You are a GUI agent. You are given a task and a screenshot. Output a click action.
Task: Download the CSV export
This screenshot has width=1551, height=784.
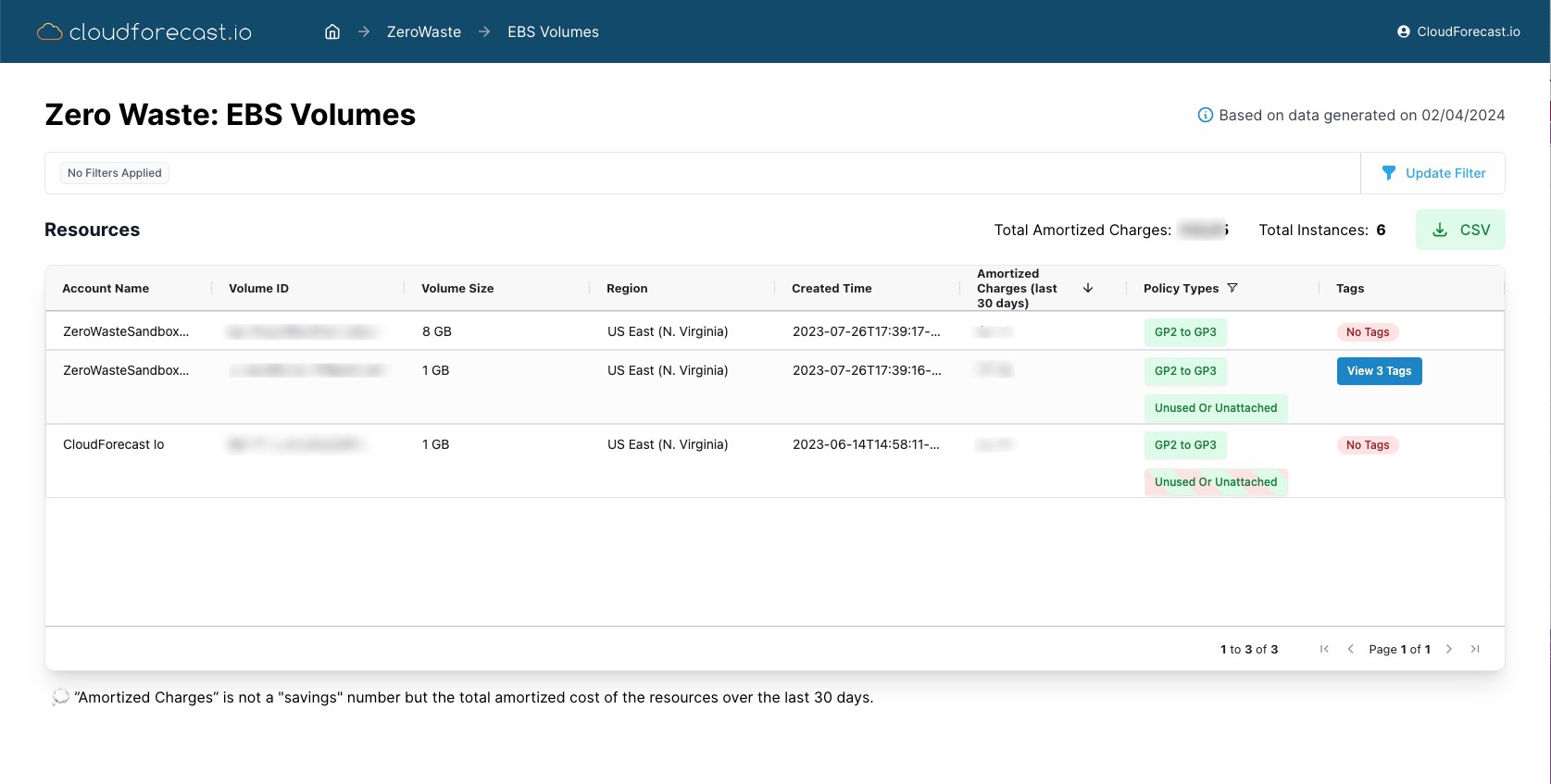(1460, 230)
